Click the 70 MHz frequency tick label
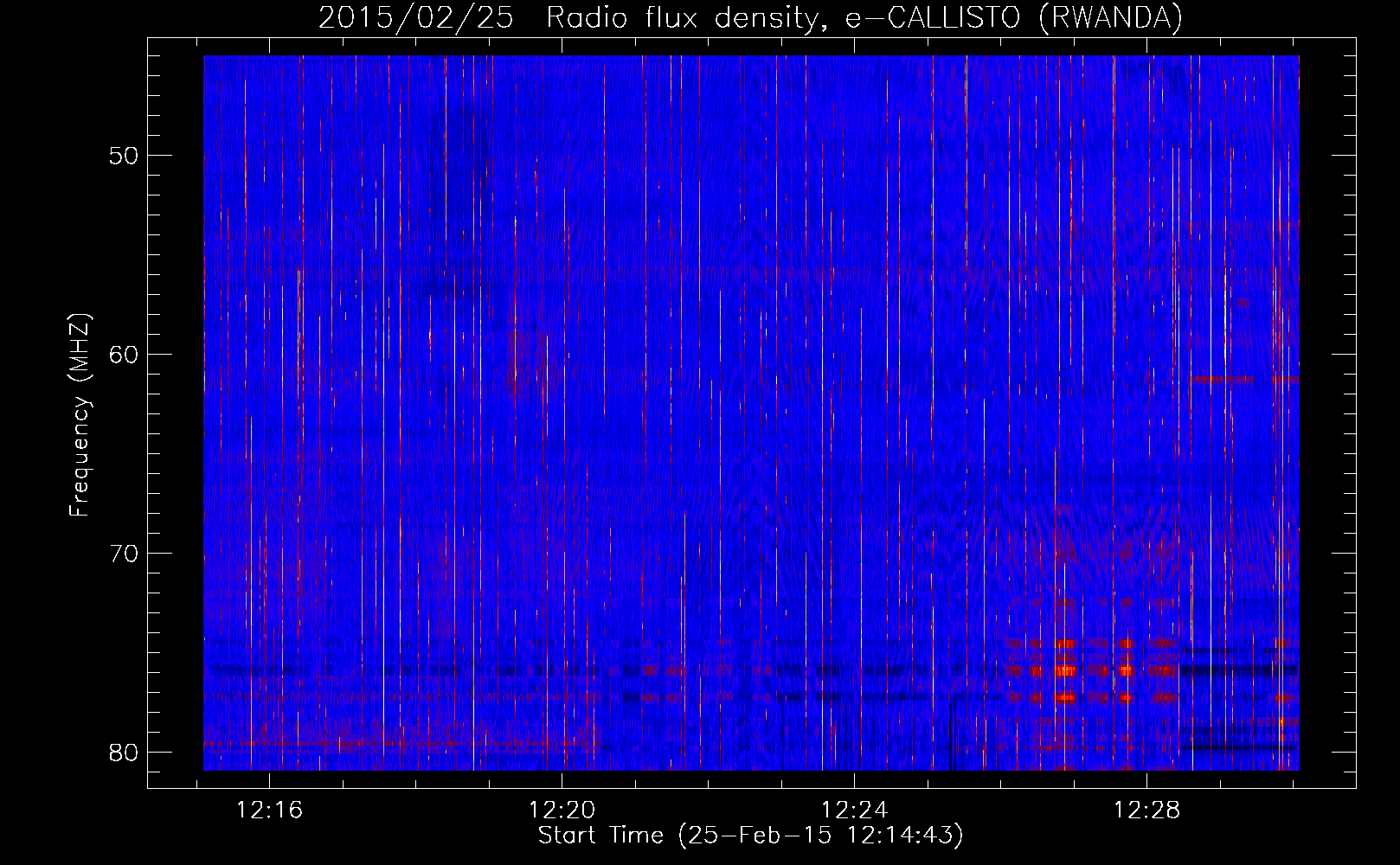This screenshot has height=865, width=1400. 124,554
